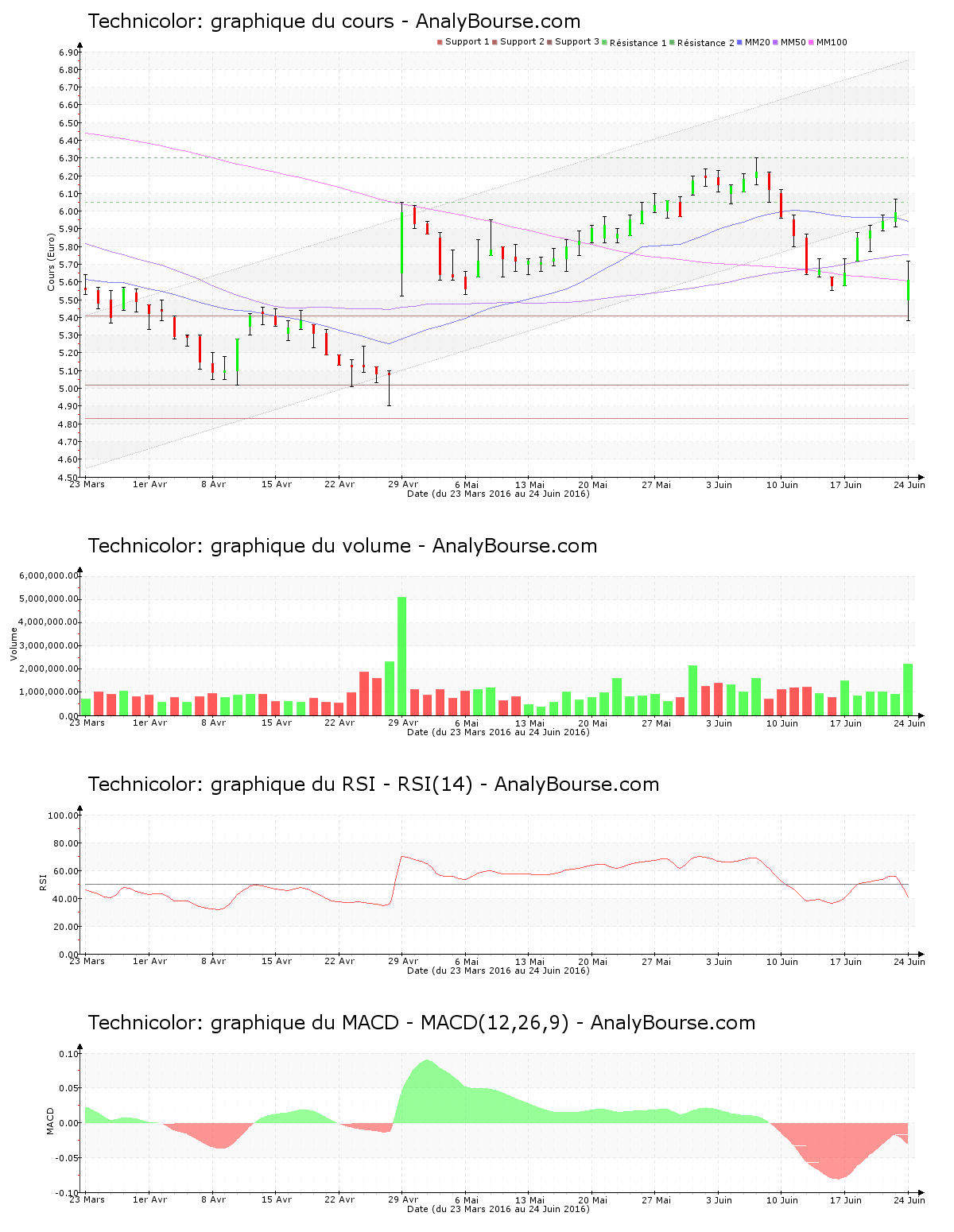Click the Cours (Euro) axis label

click(52, 262)
